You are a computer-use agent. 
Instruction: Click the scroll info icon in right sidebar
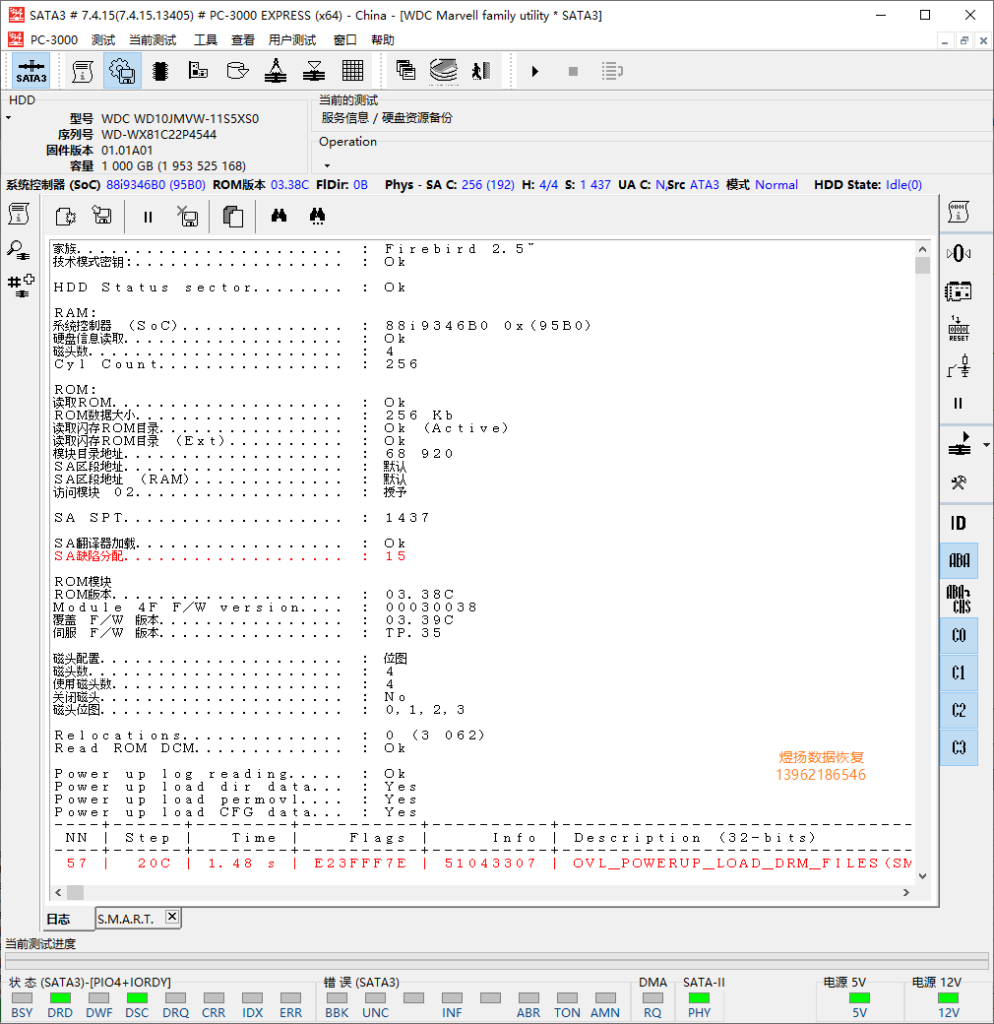click(x=958, y=212)
